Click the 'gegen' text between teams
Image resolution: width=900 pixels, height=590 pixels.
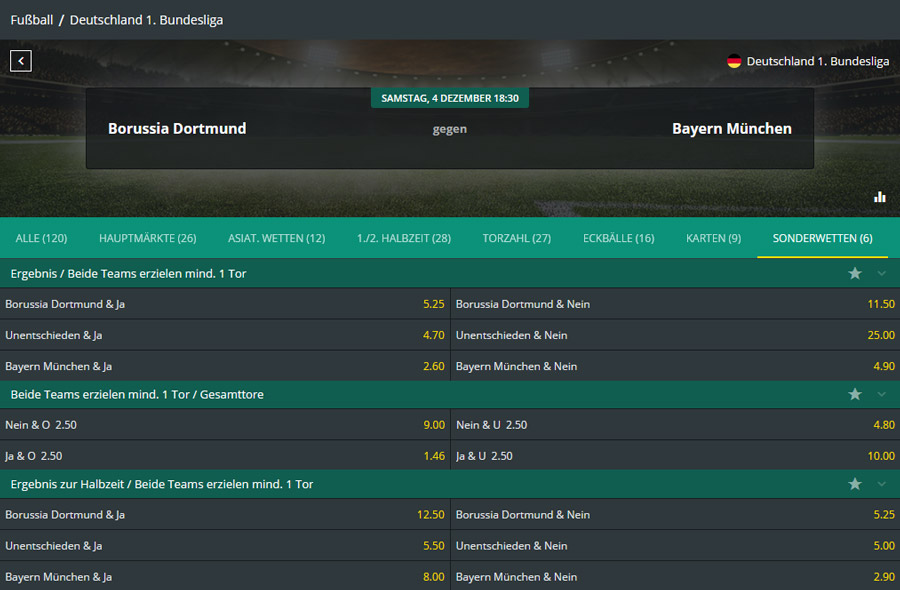click(x=449, y=129)
